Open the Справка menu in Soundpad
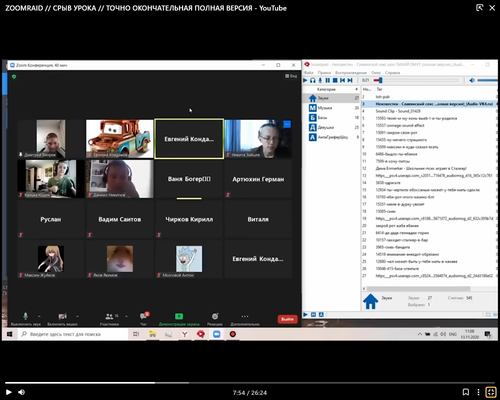The height and width of the screenshot is (400, 500). pyautogui.click(x=392, y=72)
